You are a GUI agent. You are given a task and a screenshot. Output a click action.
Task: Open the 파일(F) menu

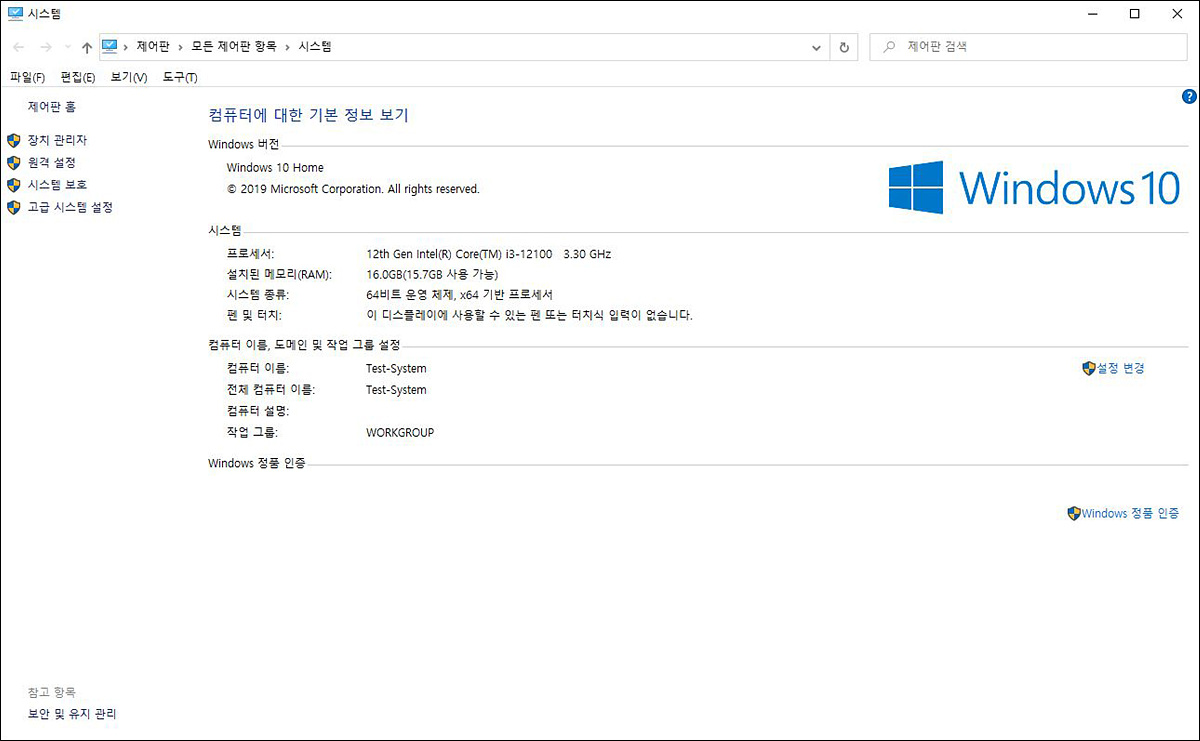27,77
